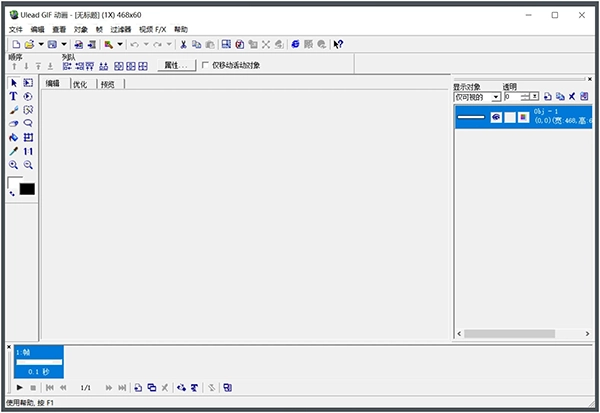Select the Text tool in the toolbox
Screen dimensions: 600x413
pyautogui.click(x=14, y=97)
